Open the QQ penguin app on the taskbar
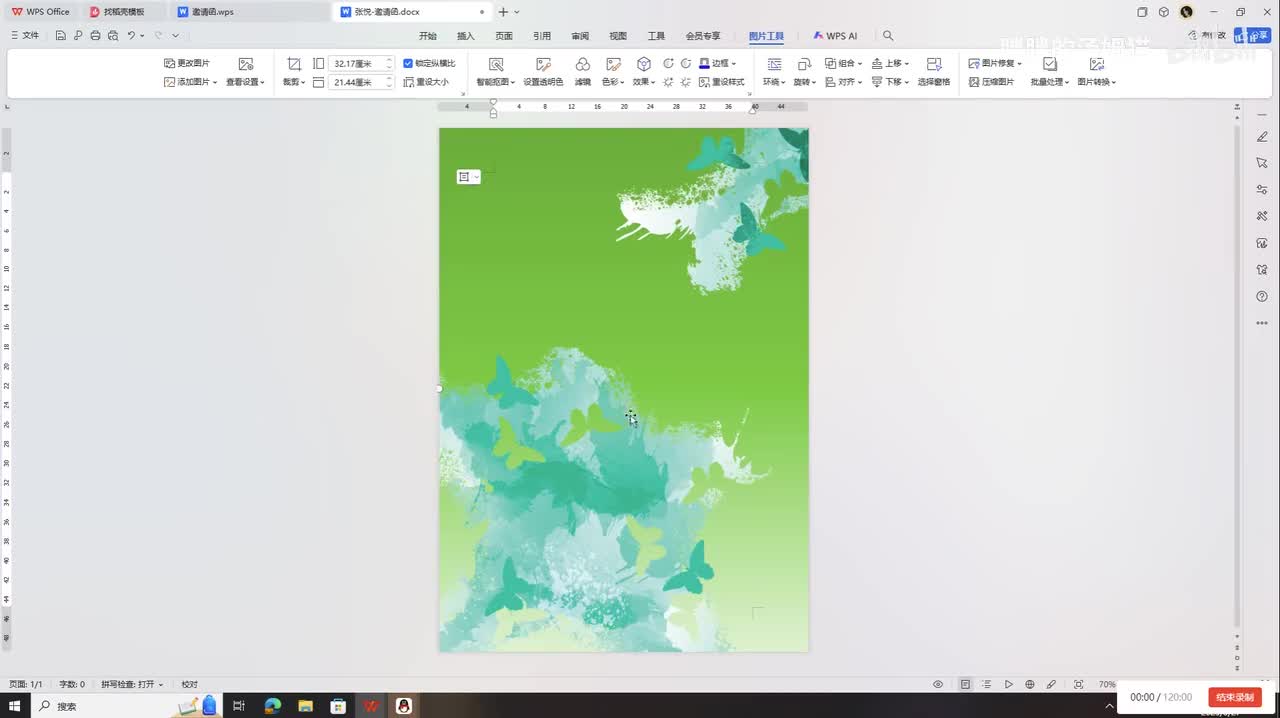The width and height of the screenshot is (1280, 718). pos(404,706)
